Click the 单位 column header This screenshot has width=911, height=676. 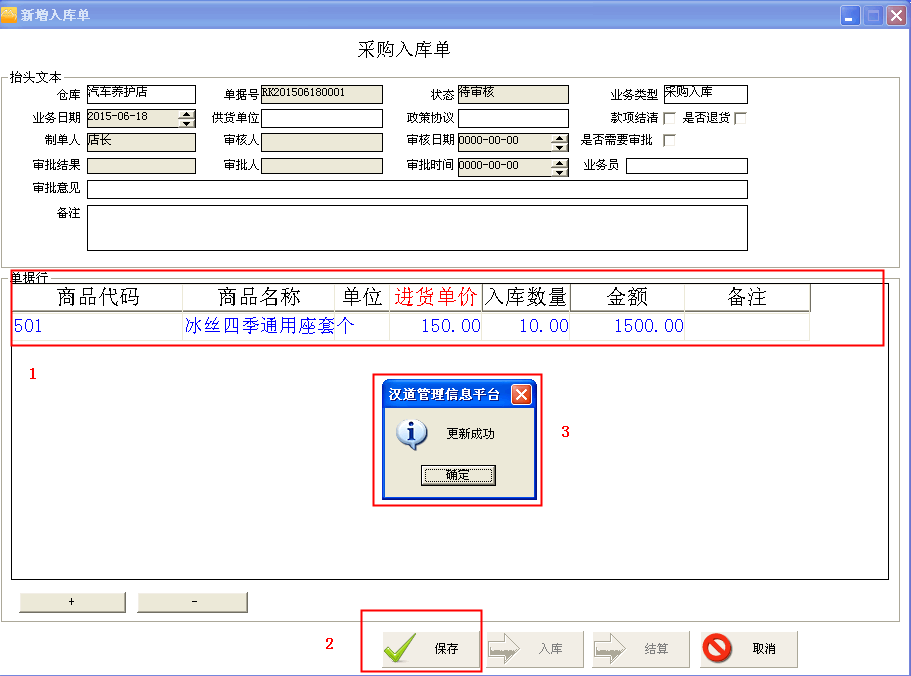click(362, 297)
